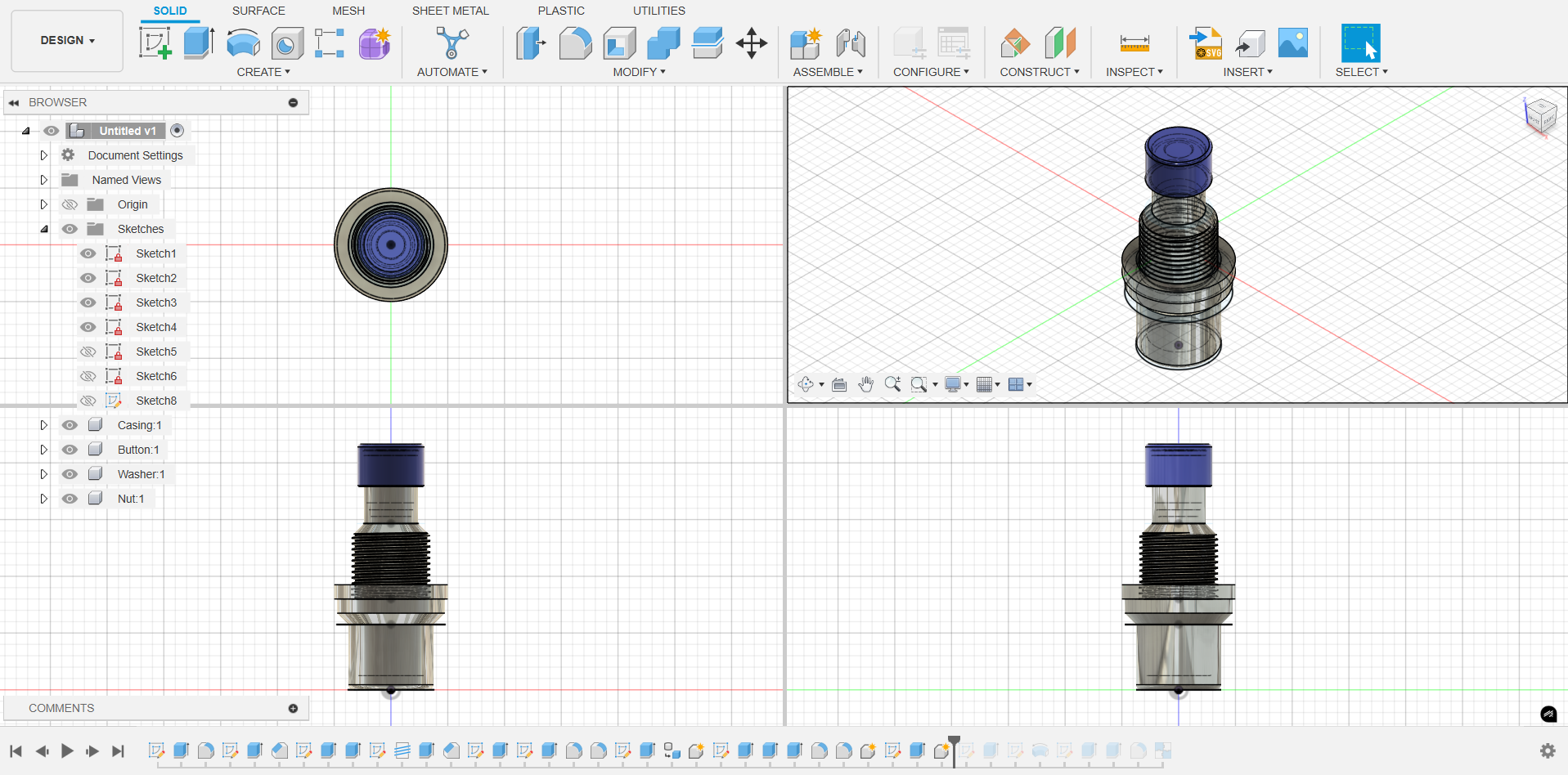
Task: Expand the COMMENTS panel plus button
Action: 293,709
